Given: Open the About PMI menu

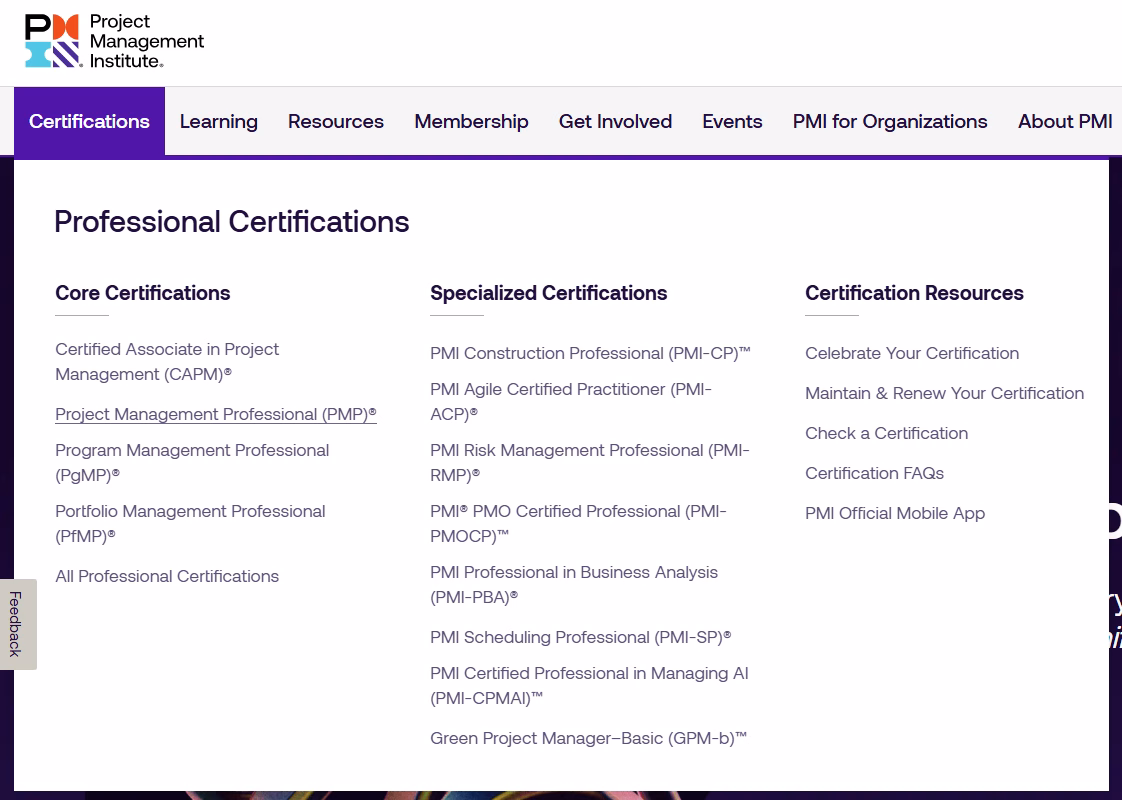Looking at the screenshot, I should tap(1065, 121).
